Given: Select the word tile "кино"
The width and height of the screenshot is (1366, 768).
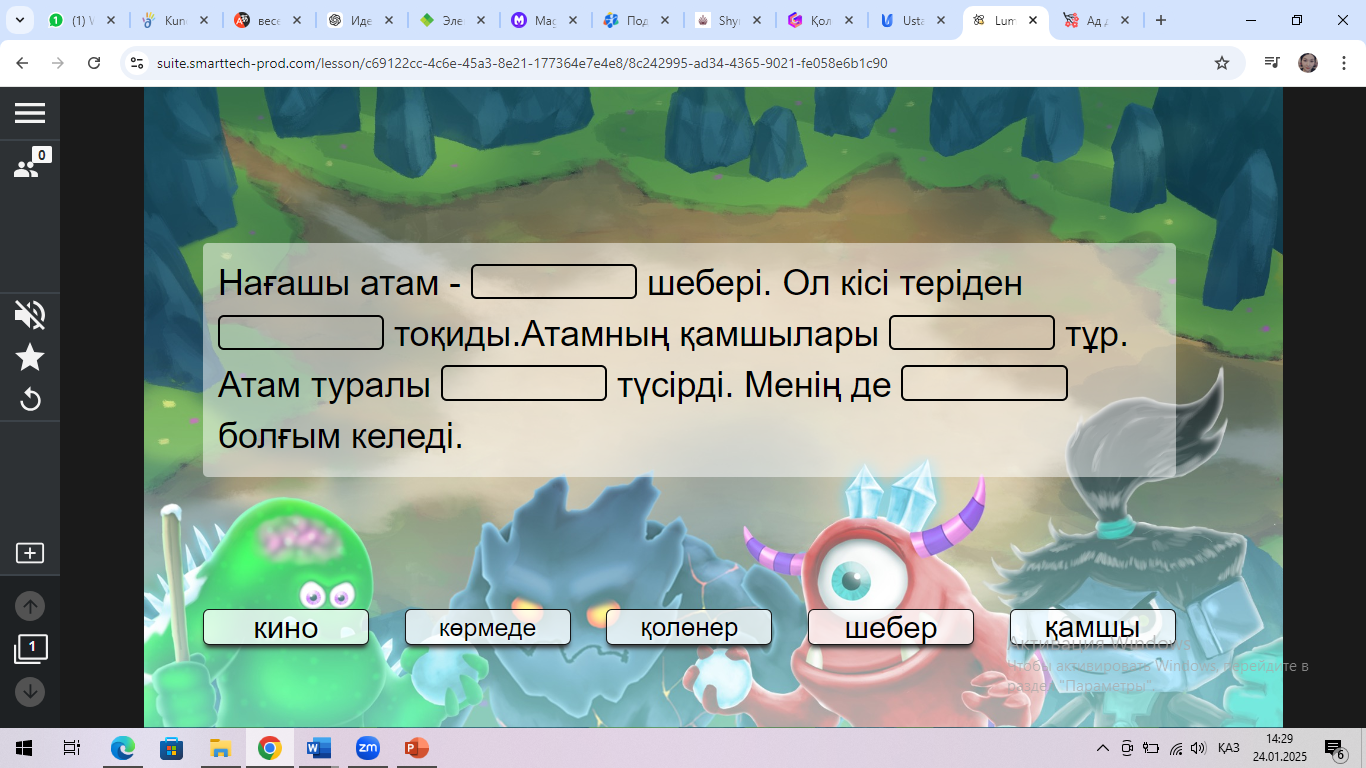Looking at the screenshot, I should [286, 627].
